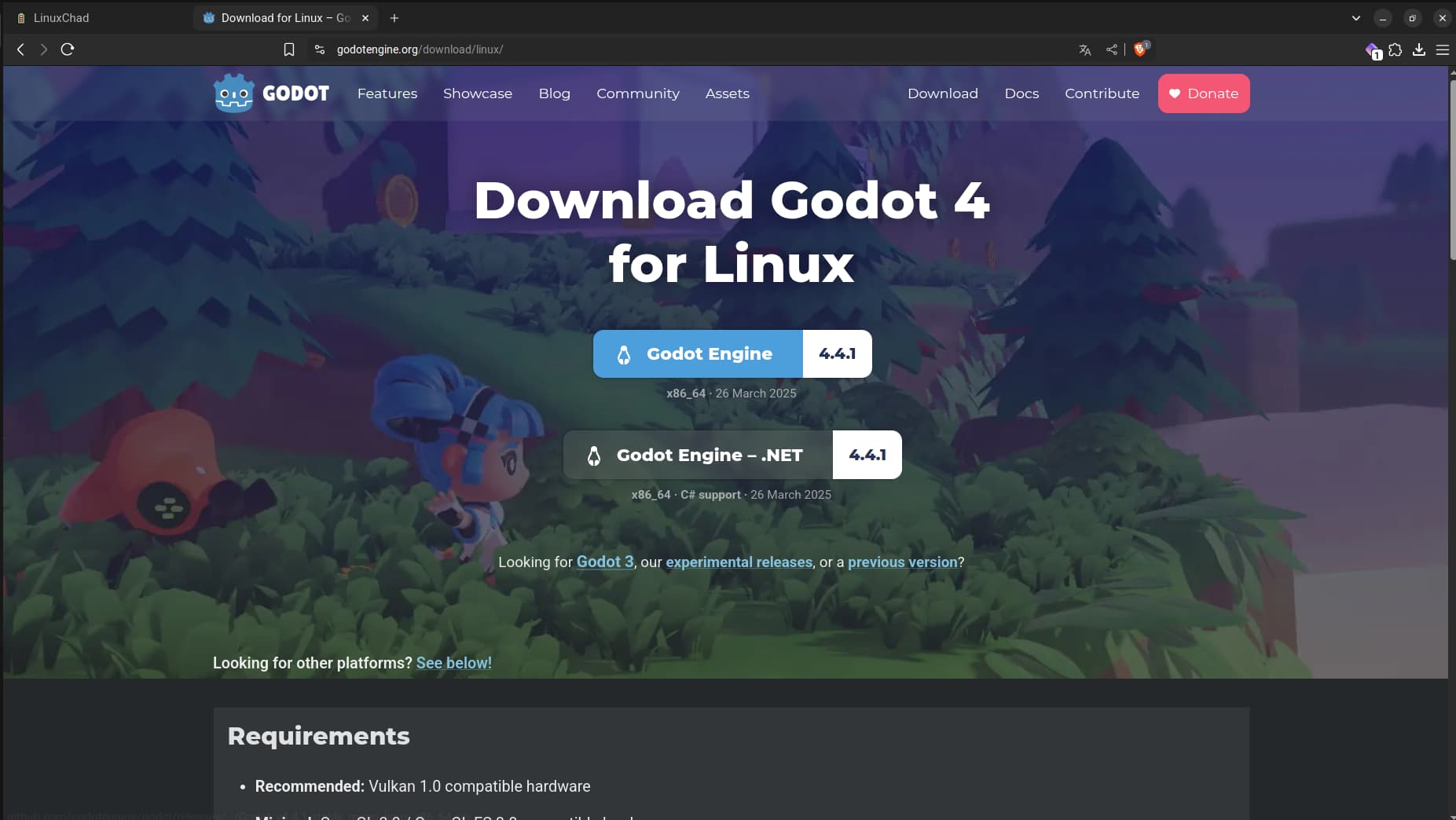Click the penguin icon on the .NET button
This screenshot has height=820, width=1456.
pos(594,456)
